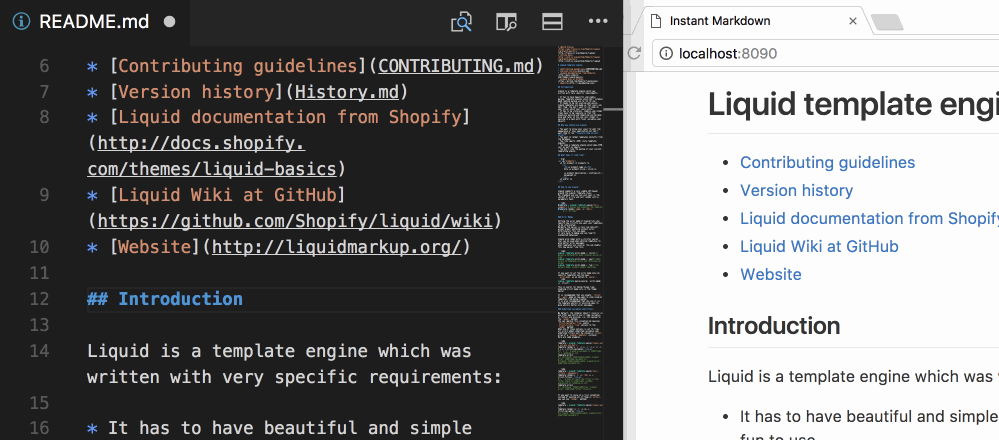Image resolution: width=999 pixels, height=440 pixels.
Task: Click the site information icon in address bar
Action: [667, 54]
